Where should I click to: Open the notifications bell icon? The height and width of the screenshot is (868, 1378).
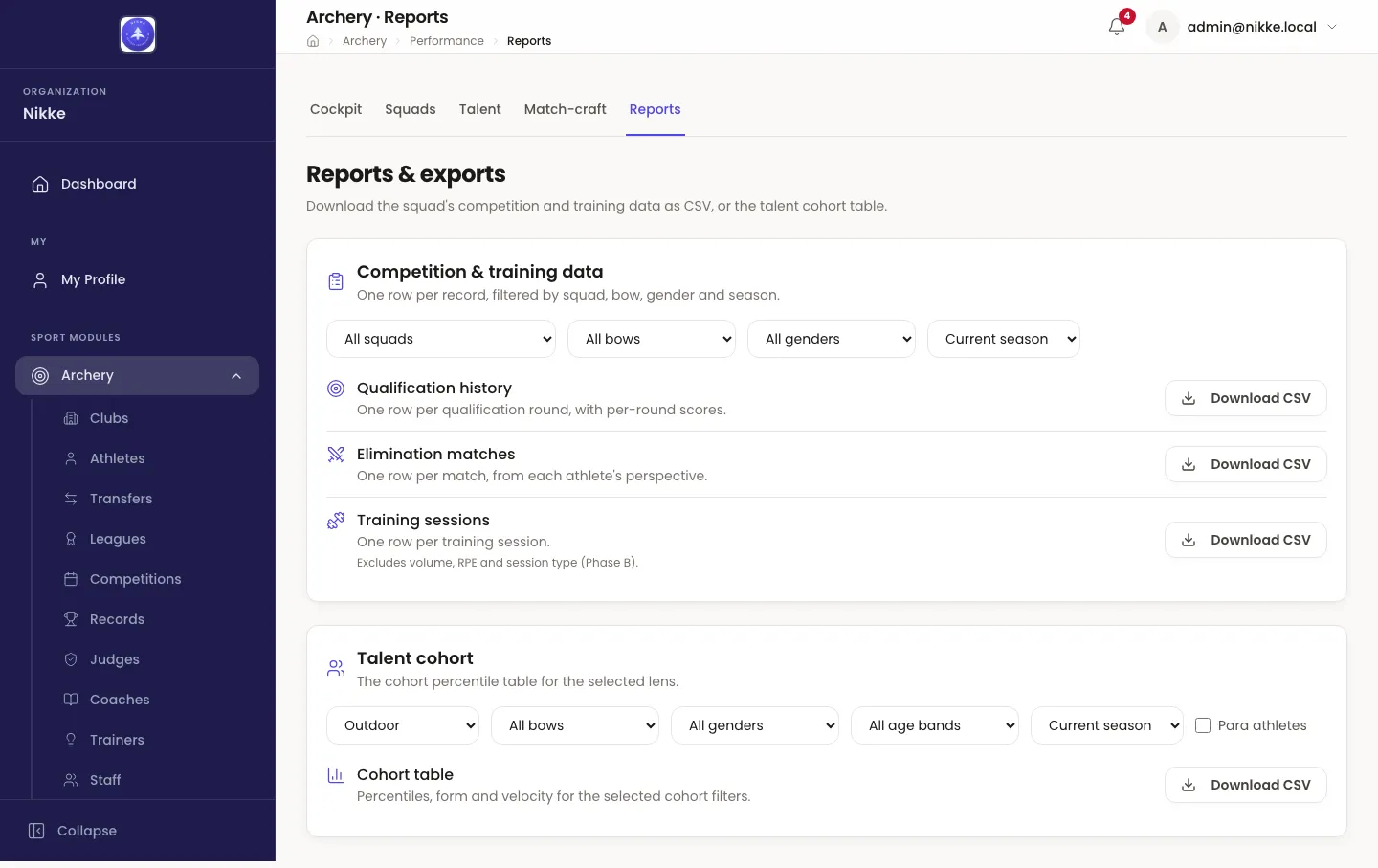coord(1116,27)
